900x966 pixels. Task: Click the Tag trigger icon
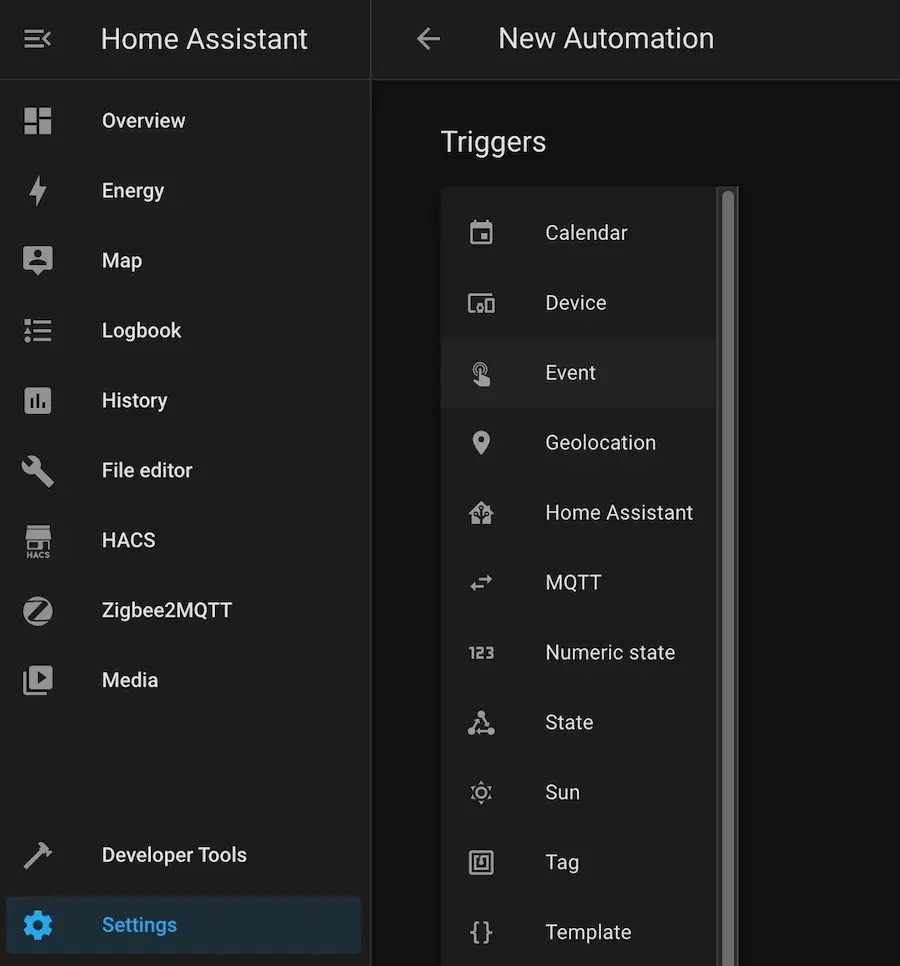(481, 863)
